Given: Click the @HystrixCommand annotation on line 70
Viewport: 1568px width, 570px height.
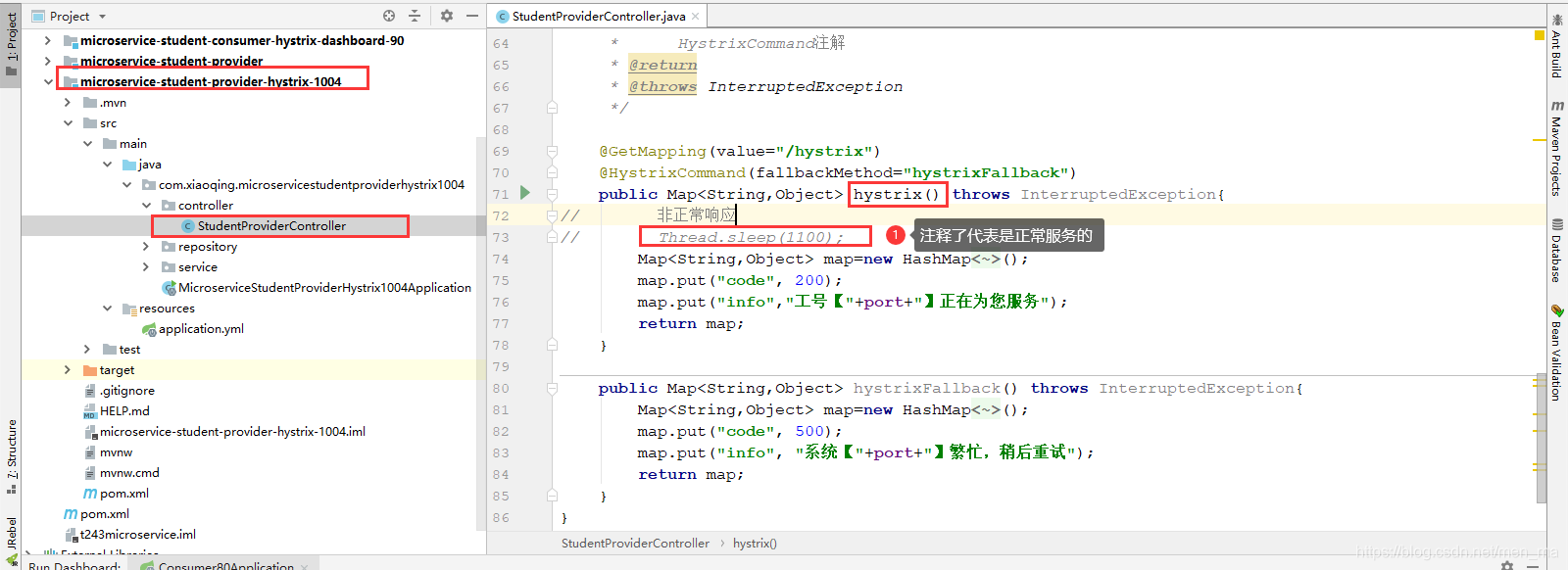Looking at the screenshot, I should [x=672, y=172].
